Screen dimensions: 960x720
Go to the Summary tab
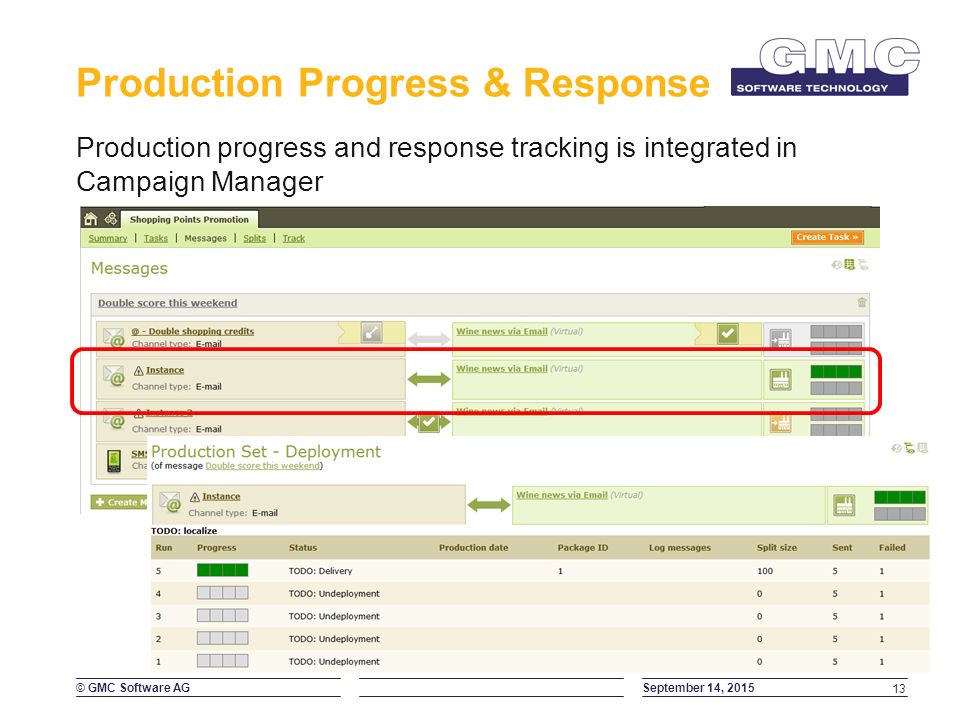click(x=108, y=238)
